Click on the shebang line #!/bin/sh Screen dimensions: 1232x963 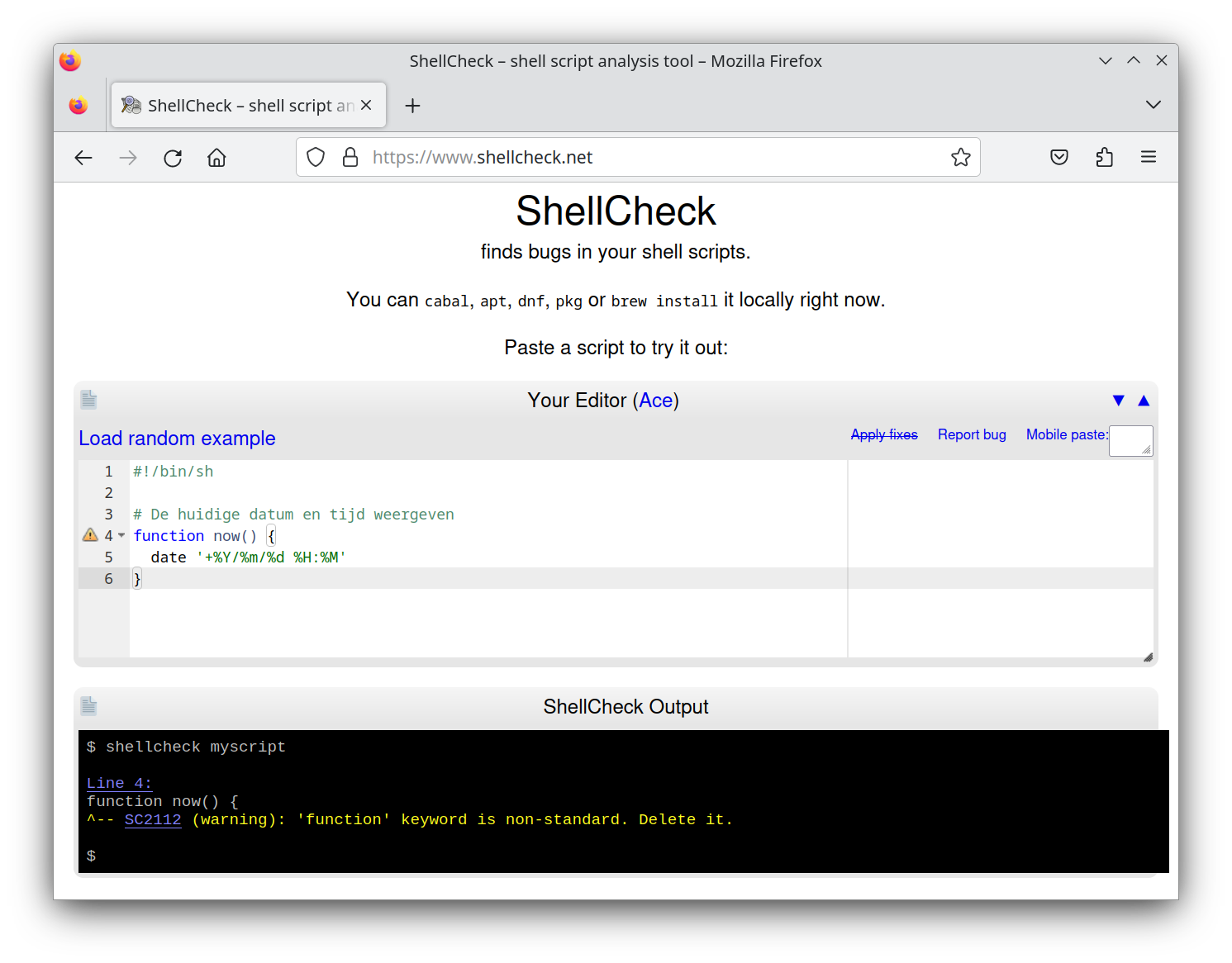point(174,472)
